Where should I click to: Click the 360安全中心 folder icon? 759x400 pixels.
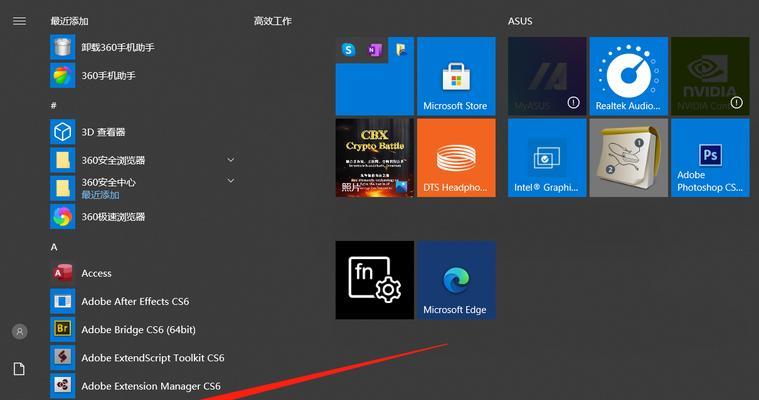[62, 188]
